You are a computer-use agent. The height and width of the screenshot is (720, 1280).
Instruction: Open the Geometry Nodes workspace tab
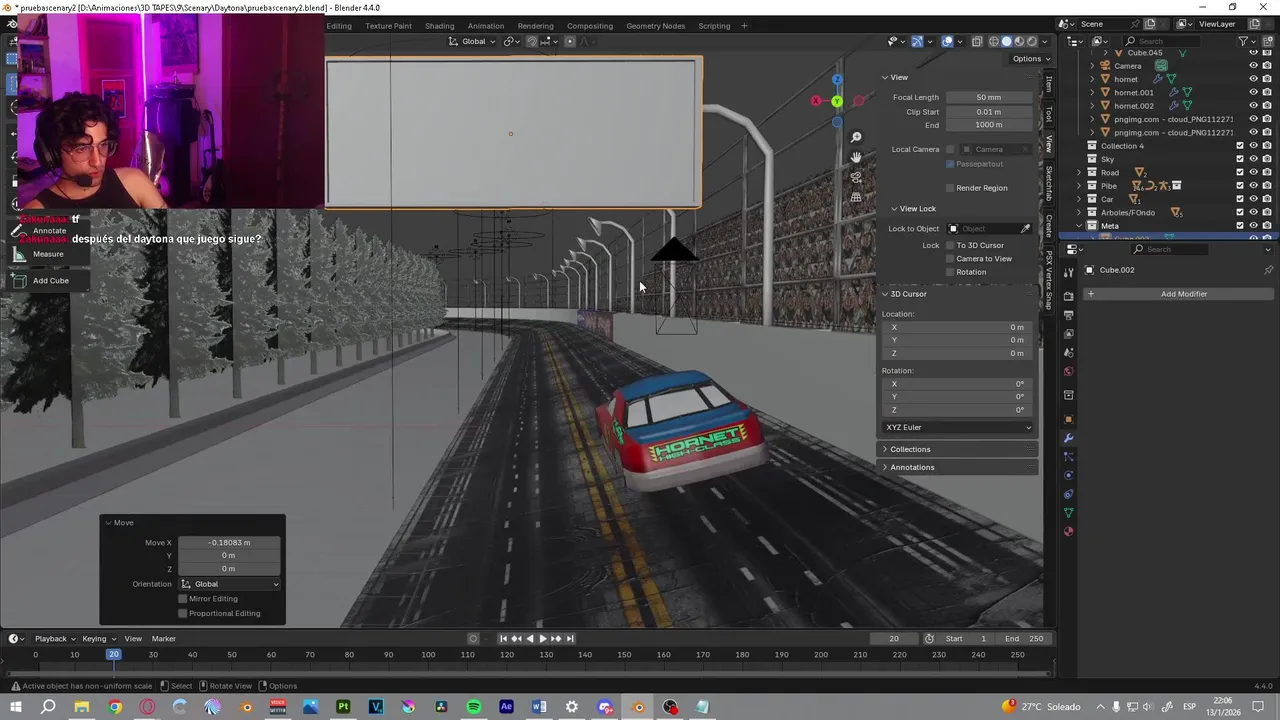coord(656,26)
